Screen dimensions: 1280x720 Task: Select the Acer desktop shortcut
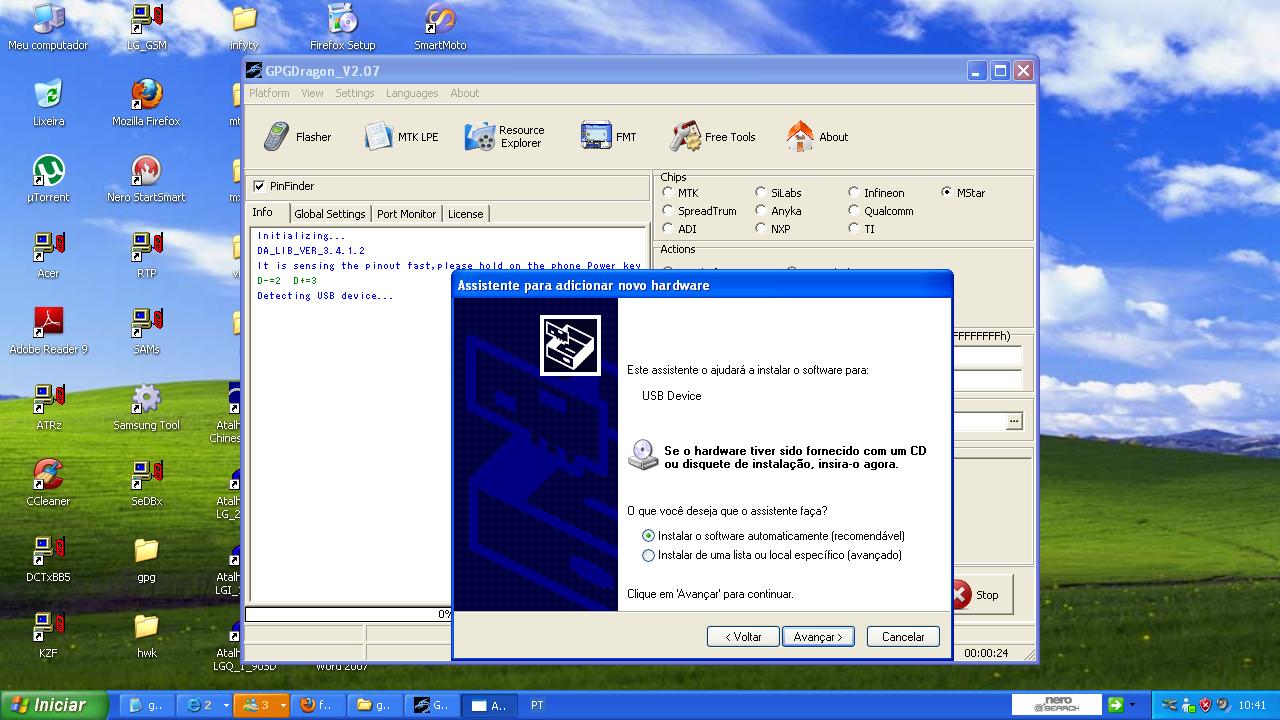(x=48, y=255)
